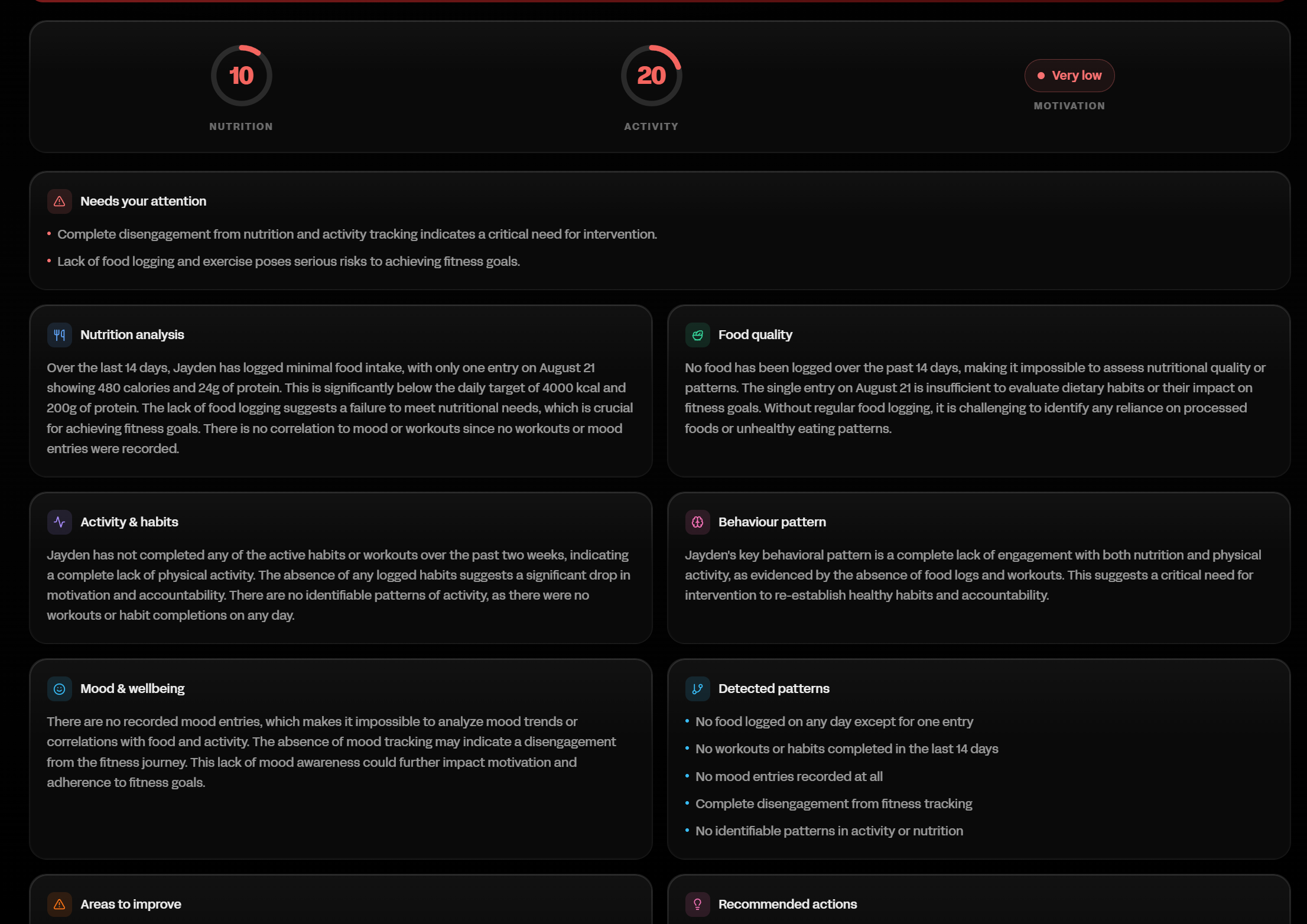Image resolution: width=1307 pixels, height=924 pixels.
Task: Click the Nutrition analysis paragraph text
Action: [x=340, y=408]
